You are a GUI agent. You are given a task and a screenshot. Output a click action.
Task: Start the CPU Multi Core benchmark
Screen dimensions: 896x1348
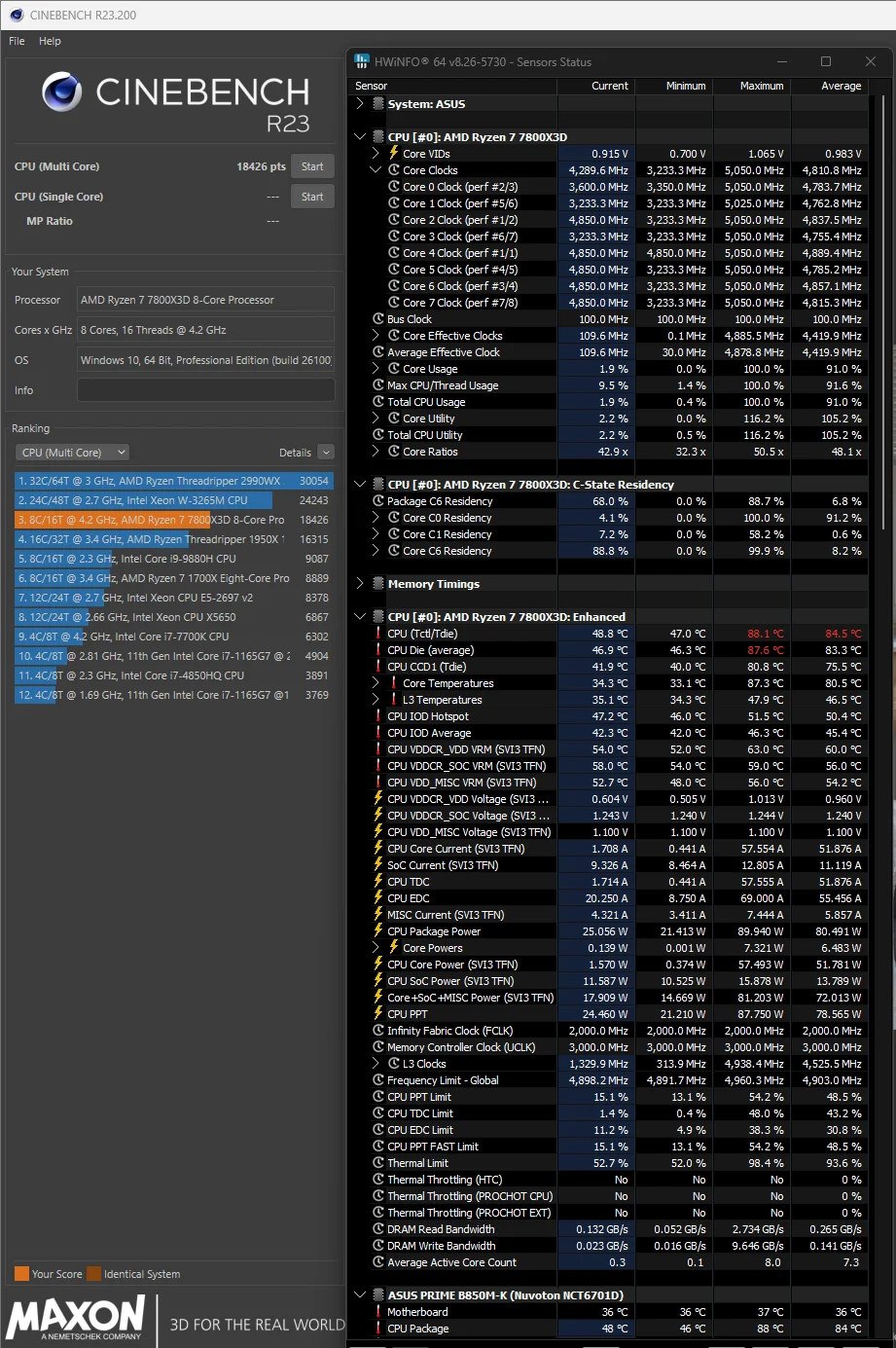[x=312, y=166]
